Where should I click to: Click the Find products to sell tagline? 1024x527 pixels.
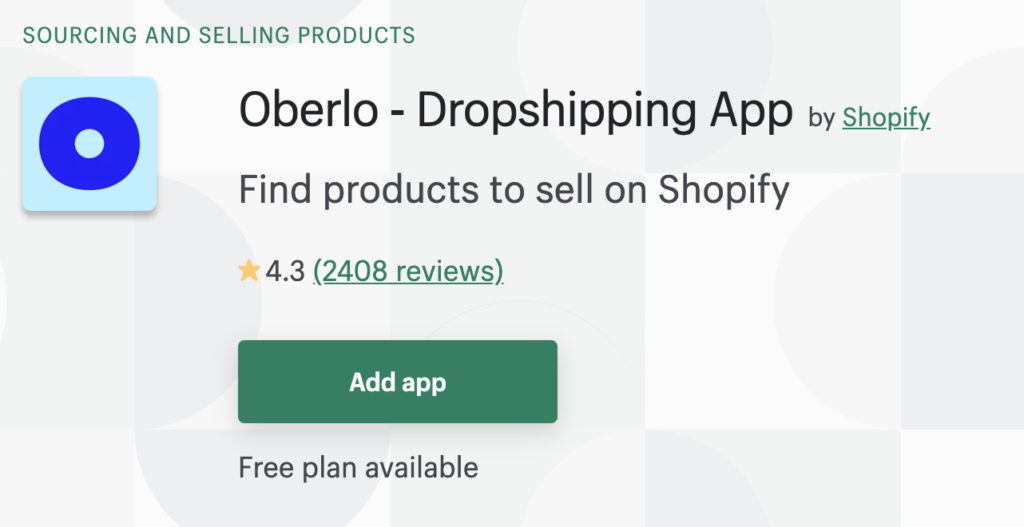[514, 189]
